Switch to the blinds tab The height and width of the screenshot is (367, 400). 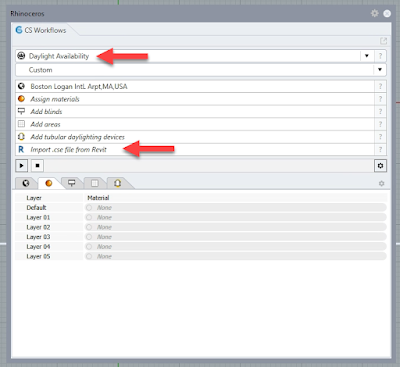click(x=72, y=183)
